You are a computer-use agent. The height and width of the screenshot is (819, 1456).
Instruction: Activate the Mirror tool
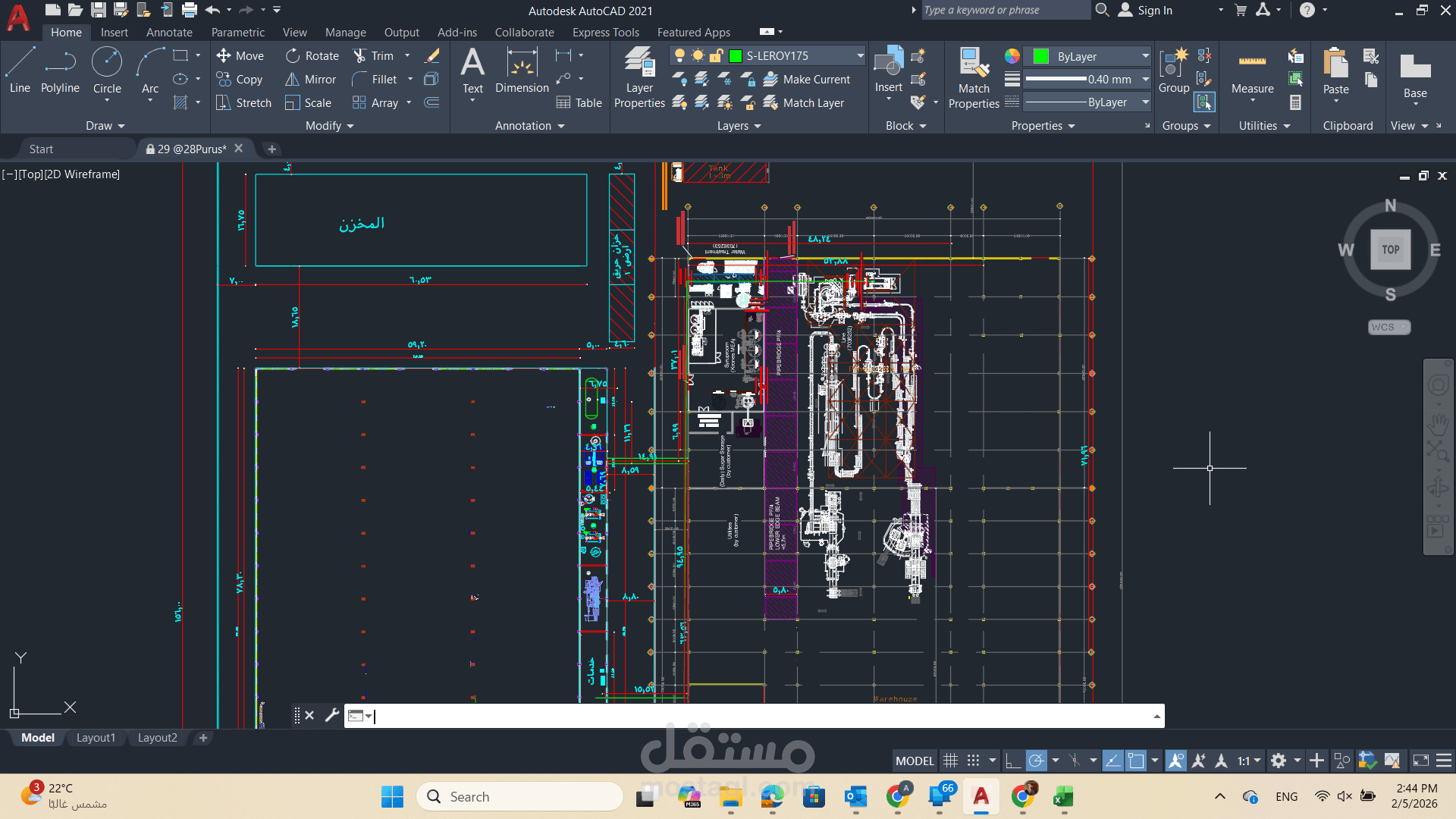(x=310, y=79)
